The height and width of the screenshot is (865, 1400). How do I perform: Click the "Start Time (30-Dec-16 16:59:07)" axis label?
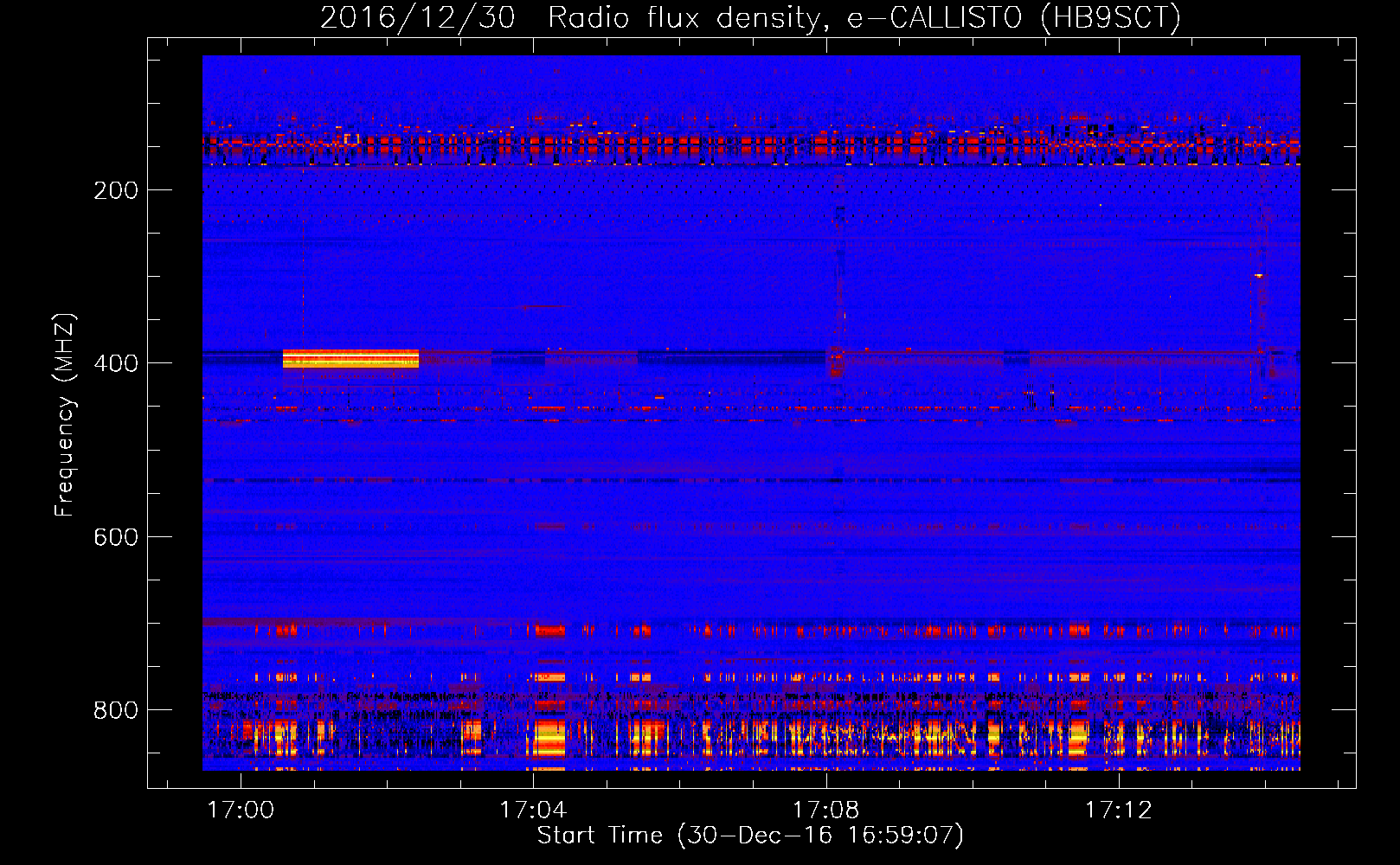(x=750, y=836)
